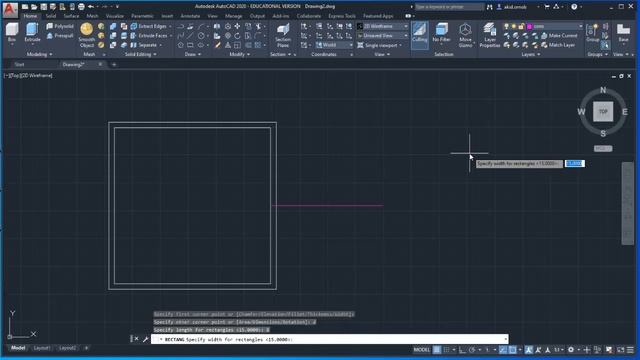The width and height of the screenshot is (640, 360).
Task: Expand the Draw panel
Action: [193, 54]
